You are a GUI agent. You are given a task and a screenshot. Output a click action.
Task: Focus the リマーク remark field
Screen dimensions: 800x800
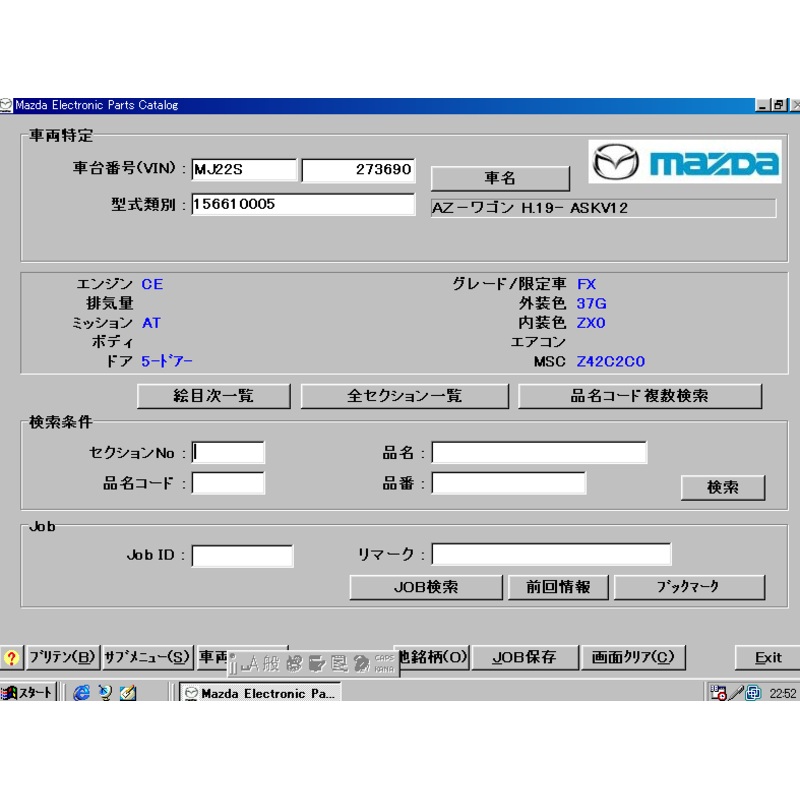coord(551,554)
